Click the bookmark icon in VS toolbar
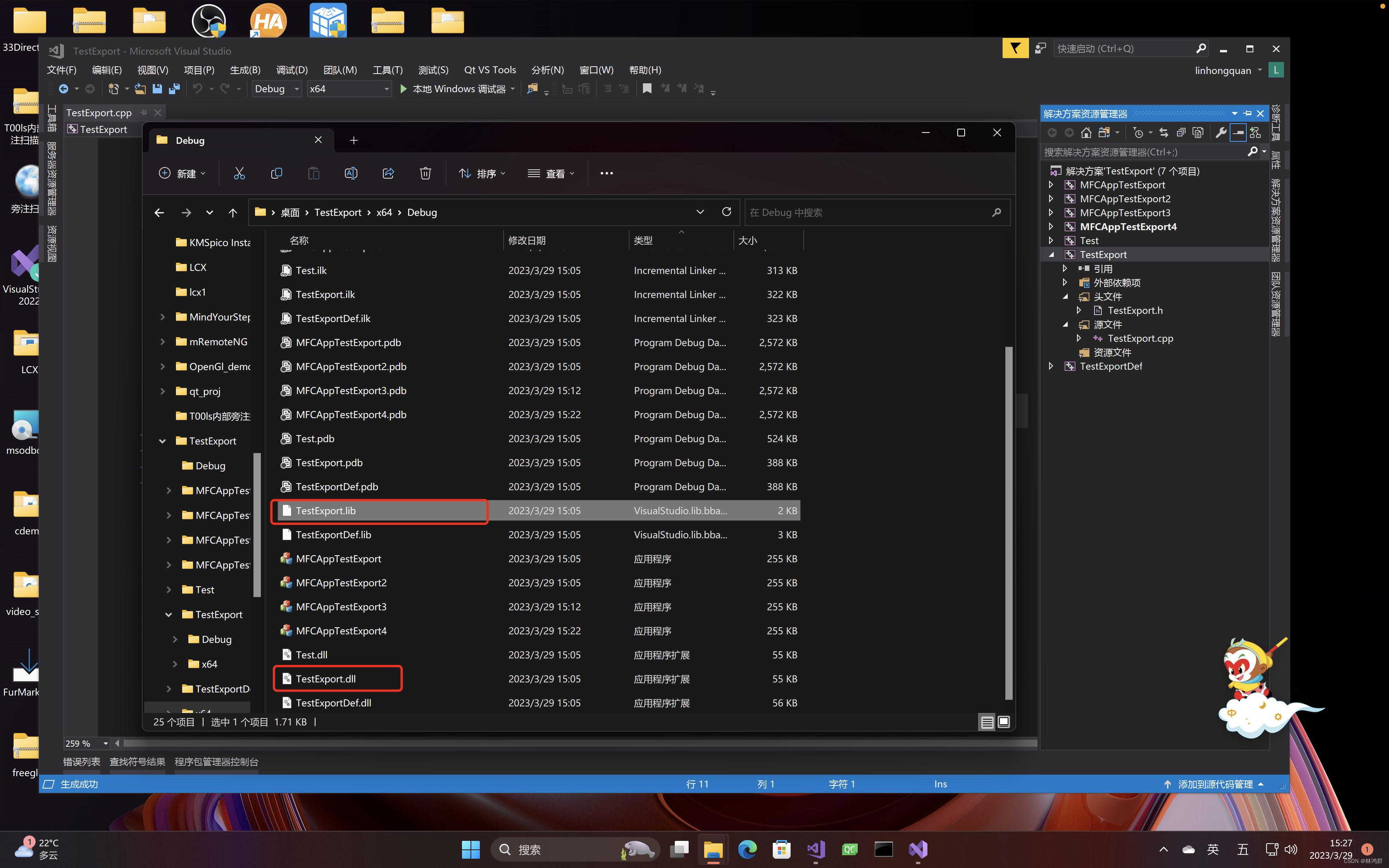The height and width of the screenshot is (868, 1389). pos(647,88)
